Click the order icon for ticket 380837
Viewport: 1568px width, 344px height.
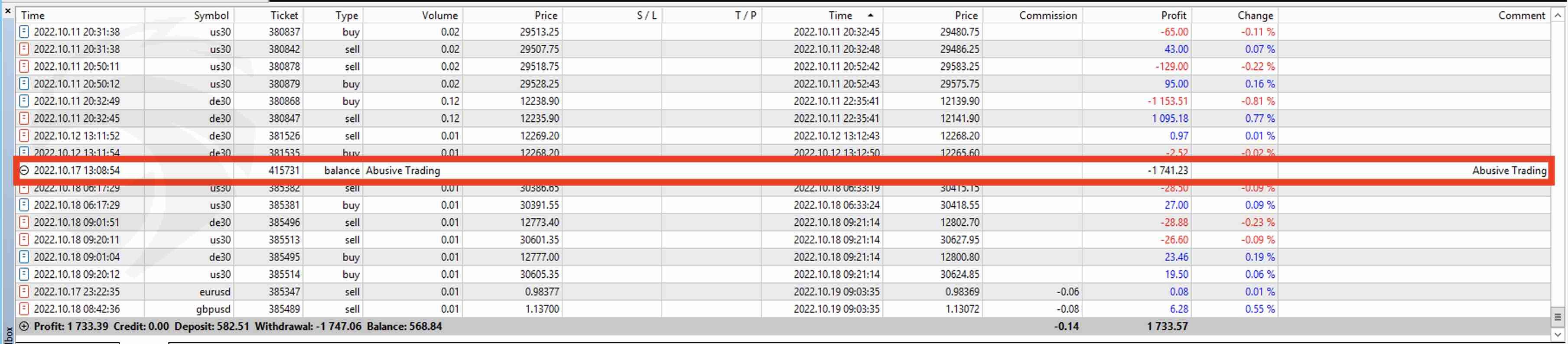24,32
